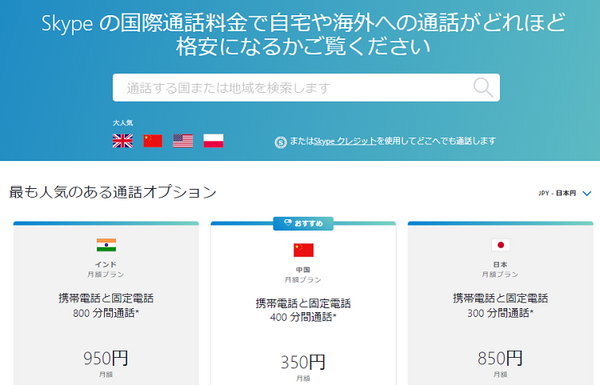Click the 日本 country label

(x=500, y=264)
